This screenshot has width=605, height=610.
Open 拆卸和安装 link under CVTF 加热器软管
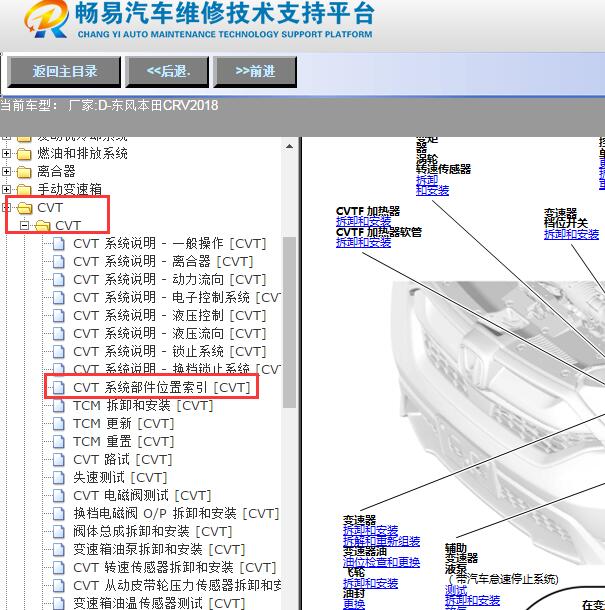tap(363, 242)
